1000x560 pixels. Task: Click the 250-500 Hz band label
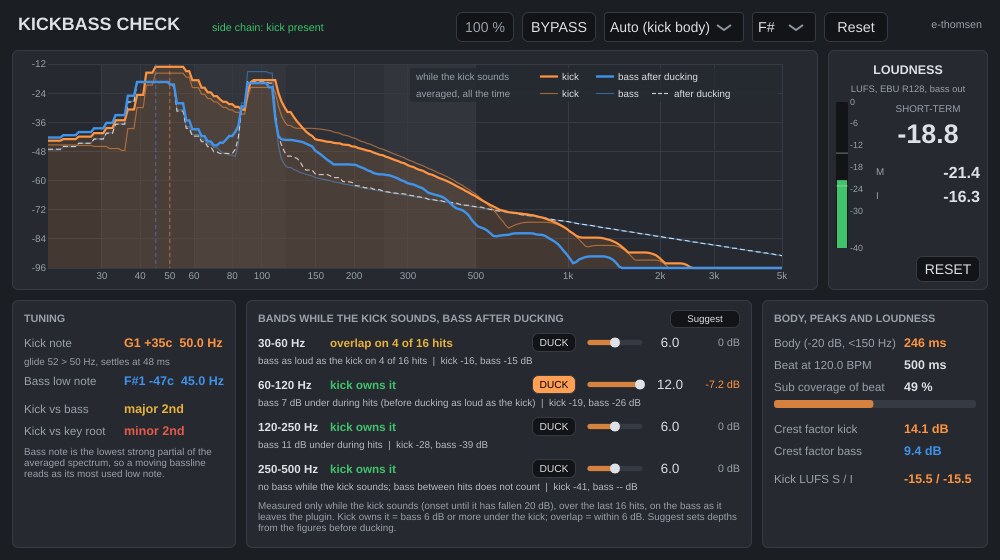click(x=288, y=469)
